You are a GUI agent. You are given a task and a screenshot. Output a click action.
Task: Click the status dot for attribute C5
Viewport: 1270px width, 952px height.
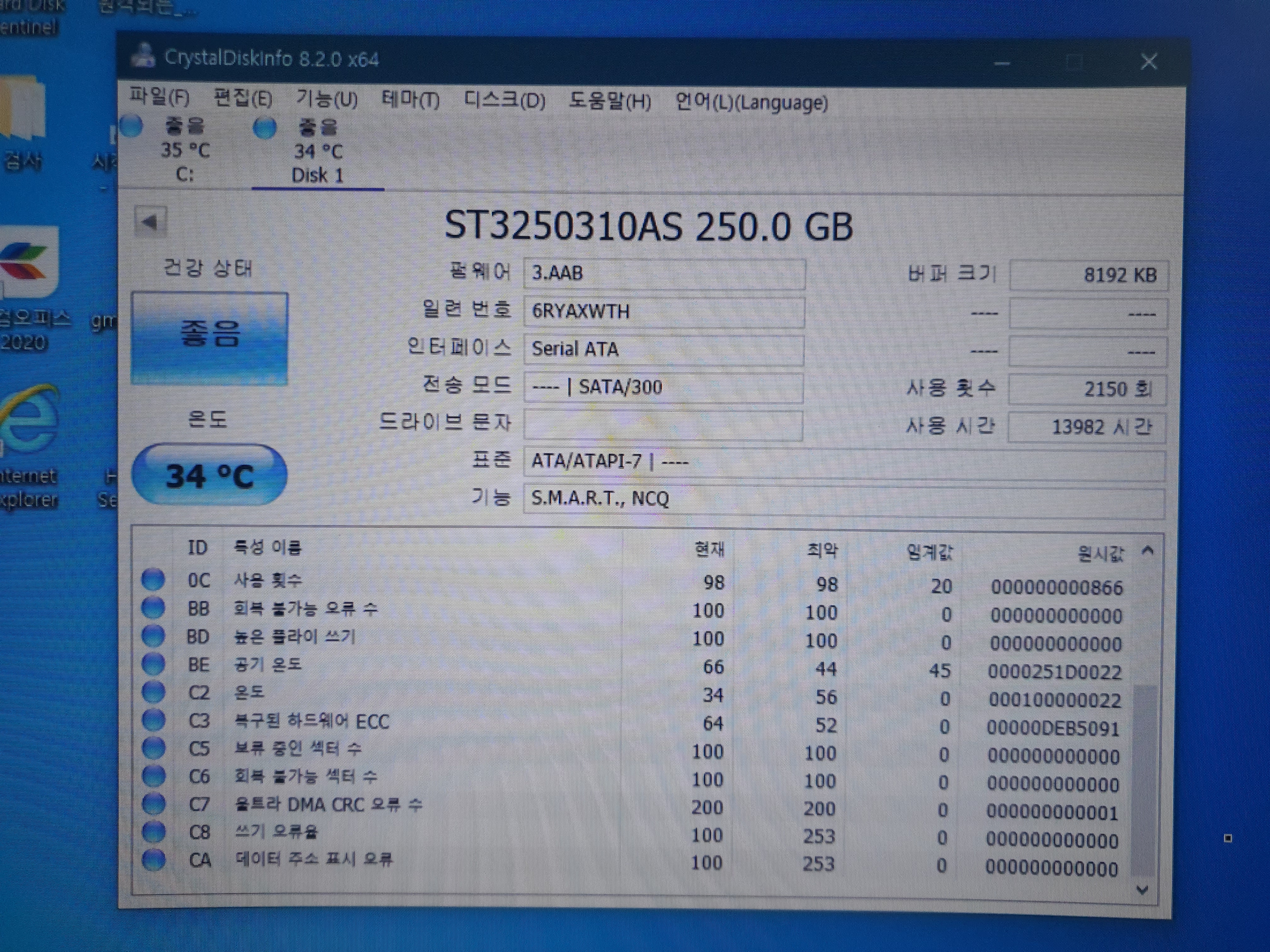[154, 748]
